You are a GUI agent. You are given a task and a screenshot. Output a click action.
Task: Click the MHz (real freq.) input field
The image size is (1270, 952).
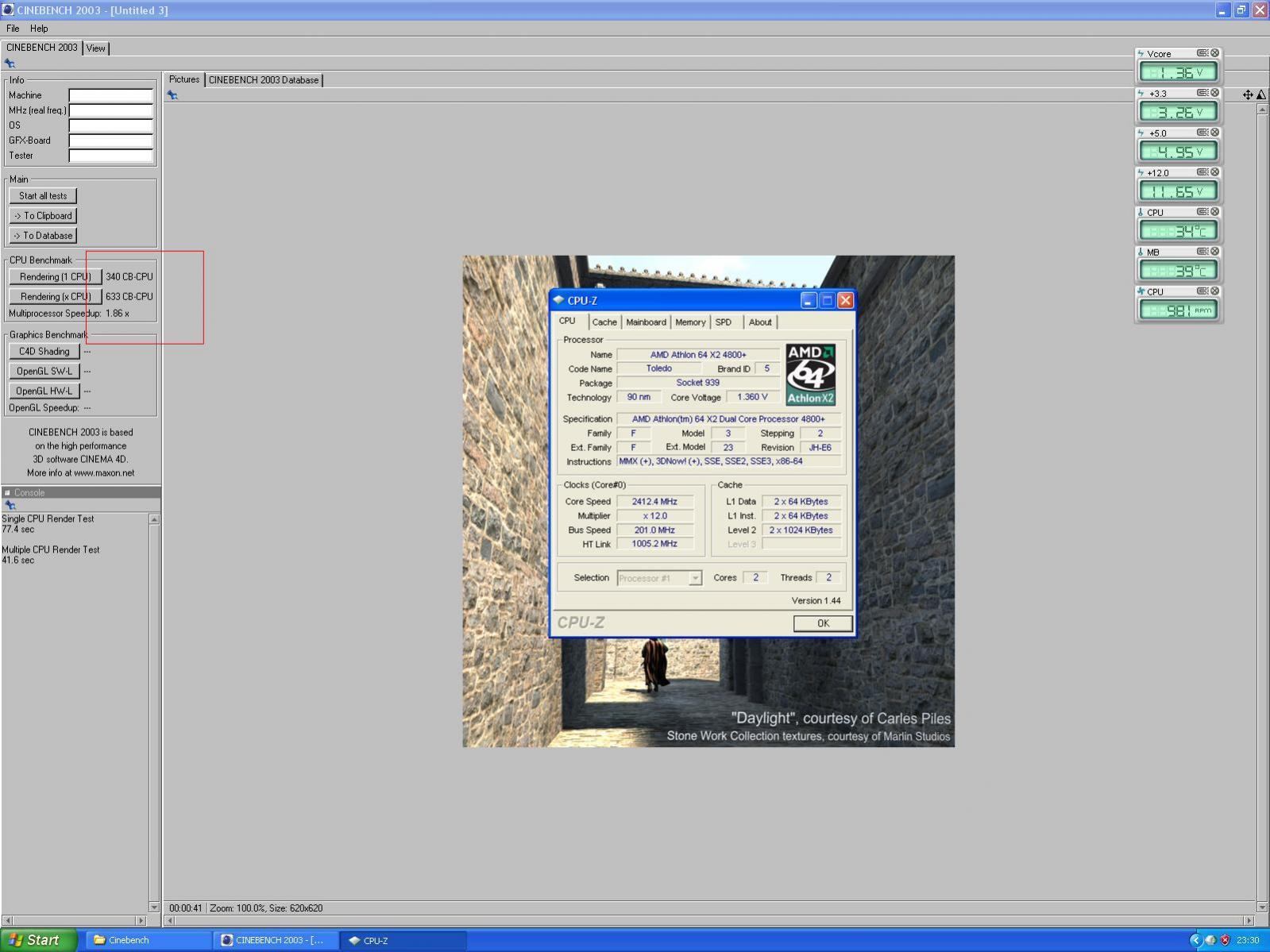click(110, 110)
